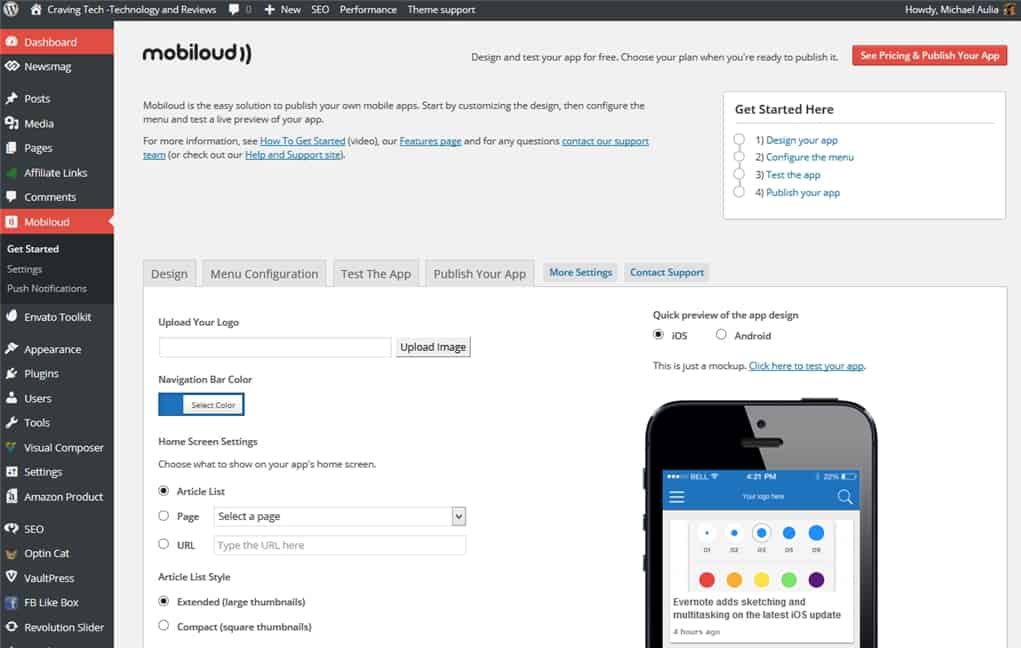Click the logo URL input field

[275, 346]
